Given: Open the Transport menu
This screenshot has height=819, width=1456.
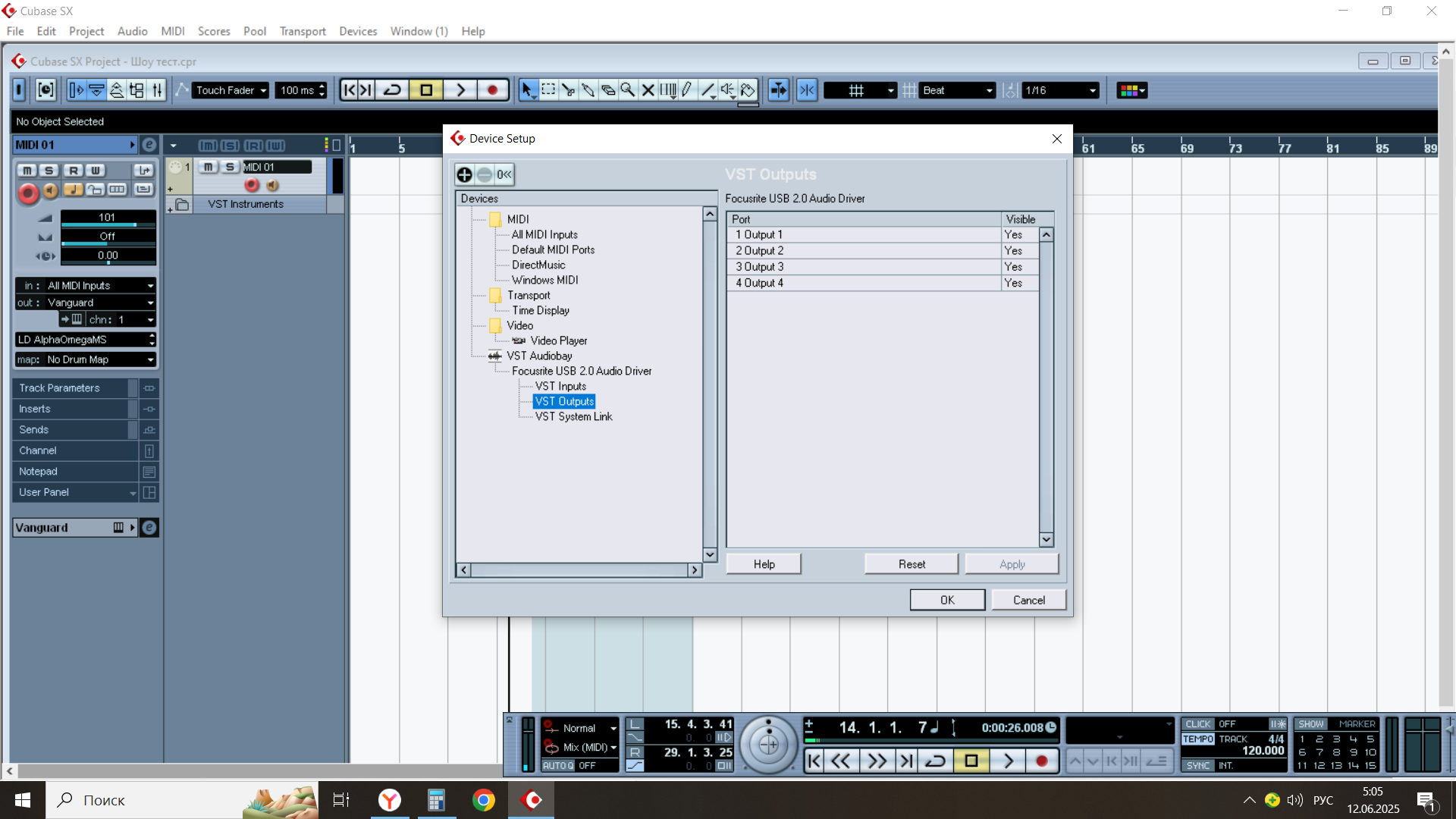Looking at the screenshot, I should pyautogui.click(x=302, y=31).
